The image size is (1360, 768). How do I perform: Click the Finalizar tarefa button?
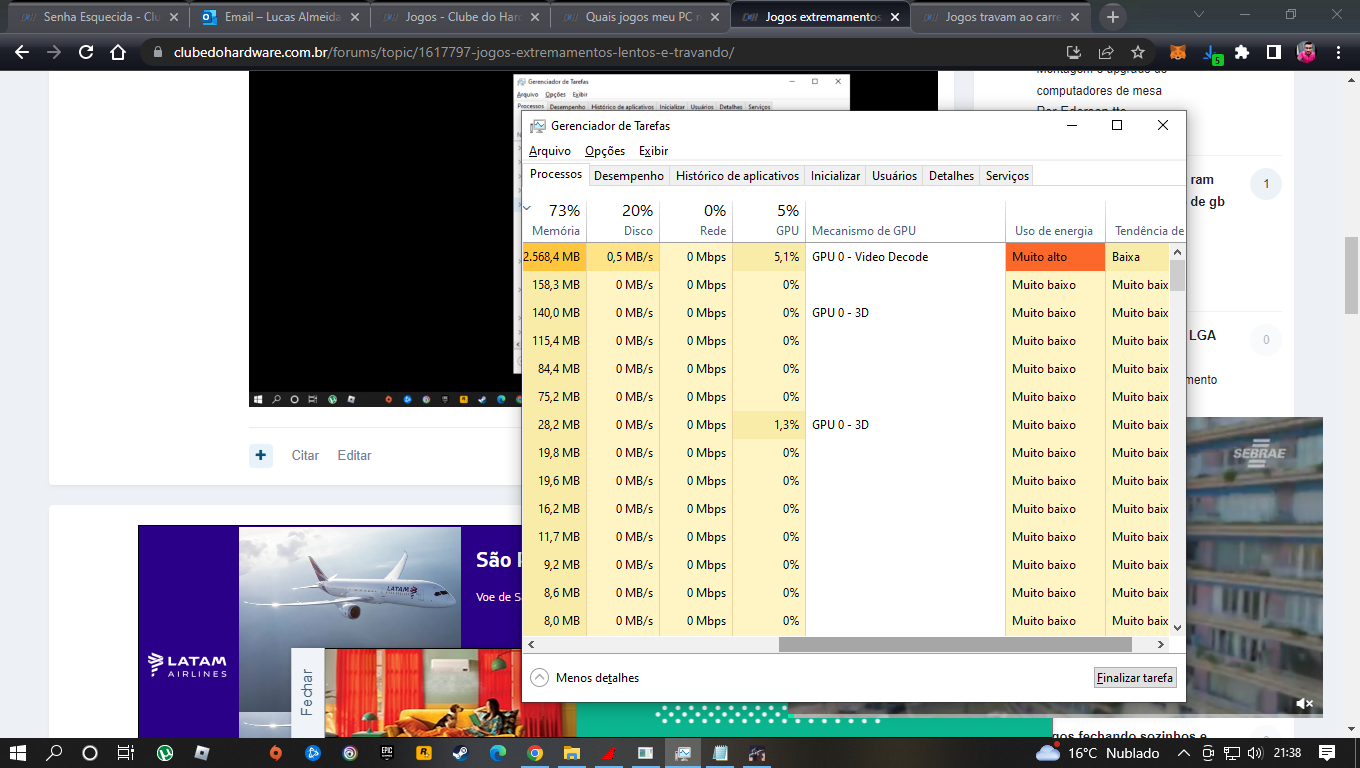coord(1135,678)
